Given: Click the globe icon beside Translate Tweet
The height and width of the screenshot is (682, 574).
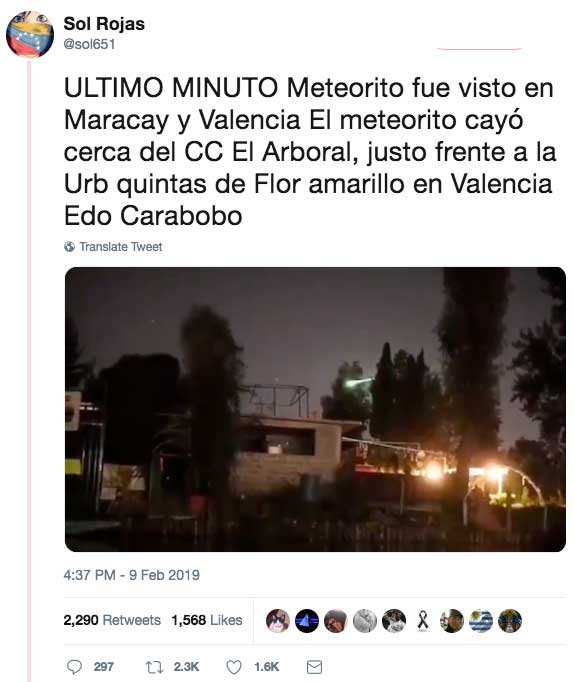Looking at the screenshot, I should [x=69, y=247].
